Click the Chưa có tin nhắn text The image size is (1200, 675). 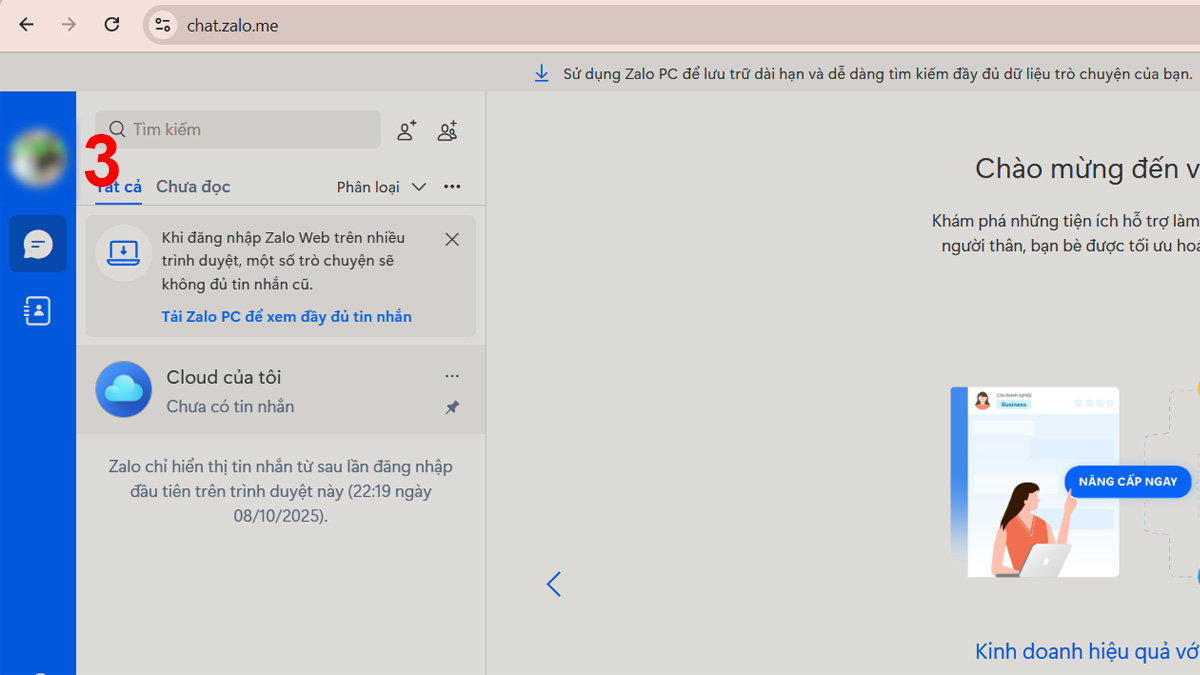230,407
